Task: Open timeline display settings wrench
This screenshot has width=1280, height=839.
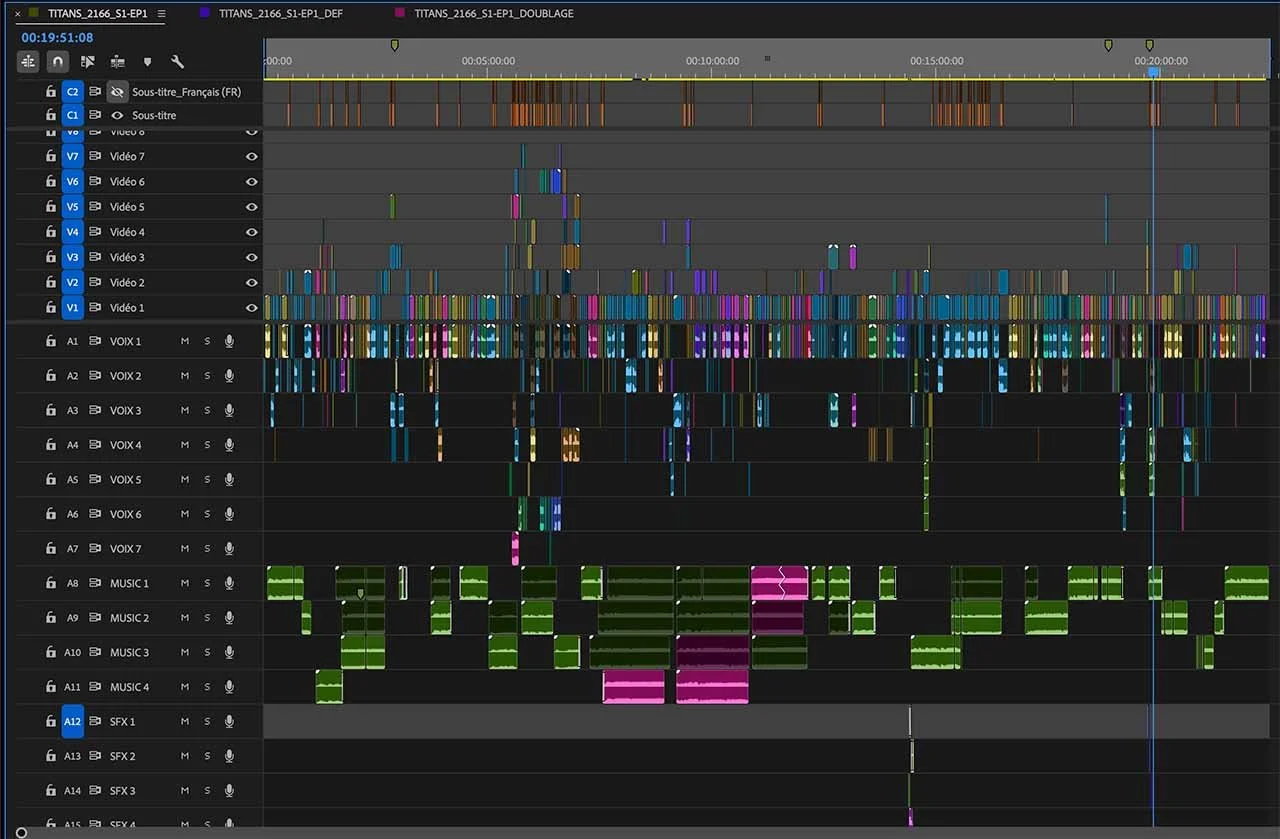Action: [x=178, y=62]
